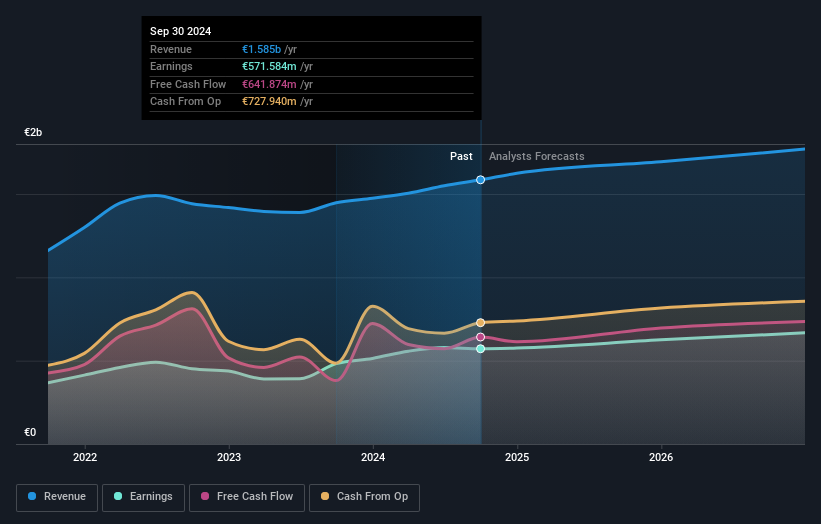This screenshot has height=524, width=821.
Task: Toggle the Cash From Op legend series
Action: (x=364, y=497)
